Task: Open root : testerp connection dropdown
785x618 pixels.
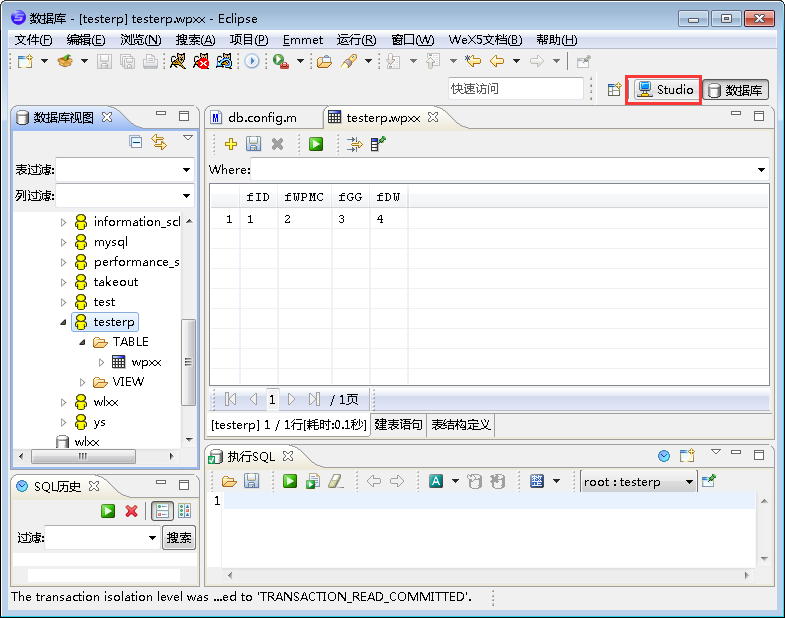Action: (x=689, y=482)
